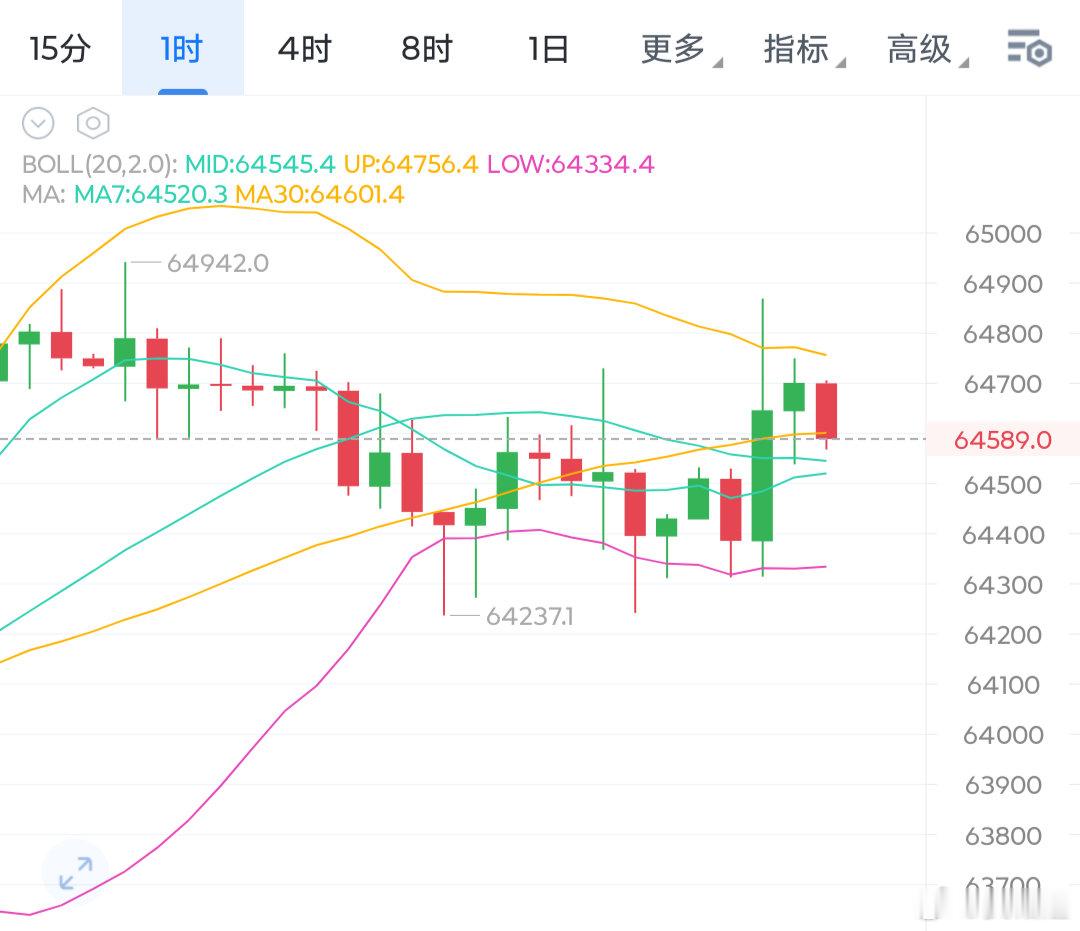This screenshot has height=931, width=1080.
Task: Click the 64500 price axis label
Action: [1003, 485]
